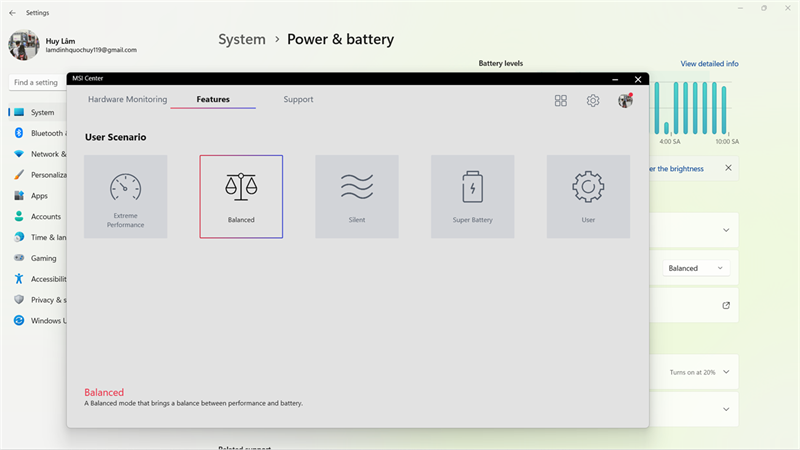Activate the Super Battery scenario
The width and height of the screenshot is (800, 450).
[472, 196]
